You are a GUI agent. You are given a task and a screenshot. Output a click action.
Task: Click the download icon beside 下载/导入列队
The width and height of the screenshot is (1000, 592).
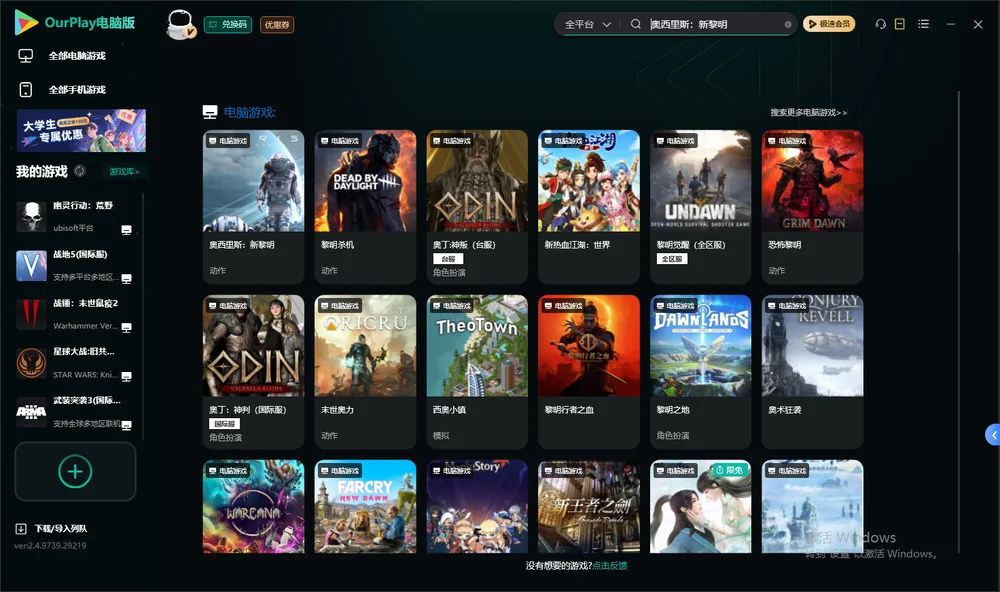tap(21, 528)
